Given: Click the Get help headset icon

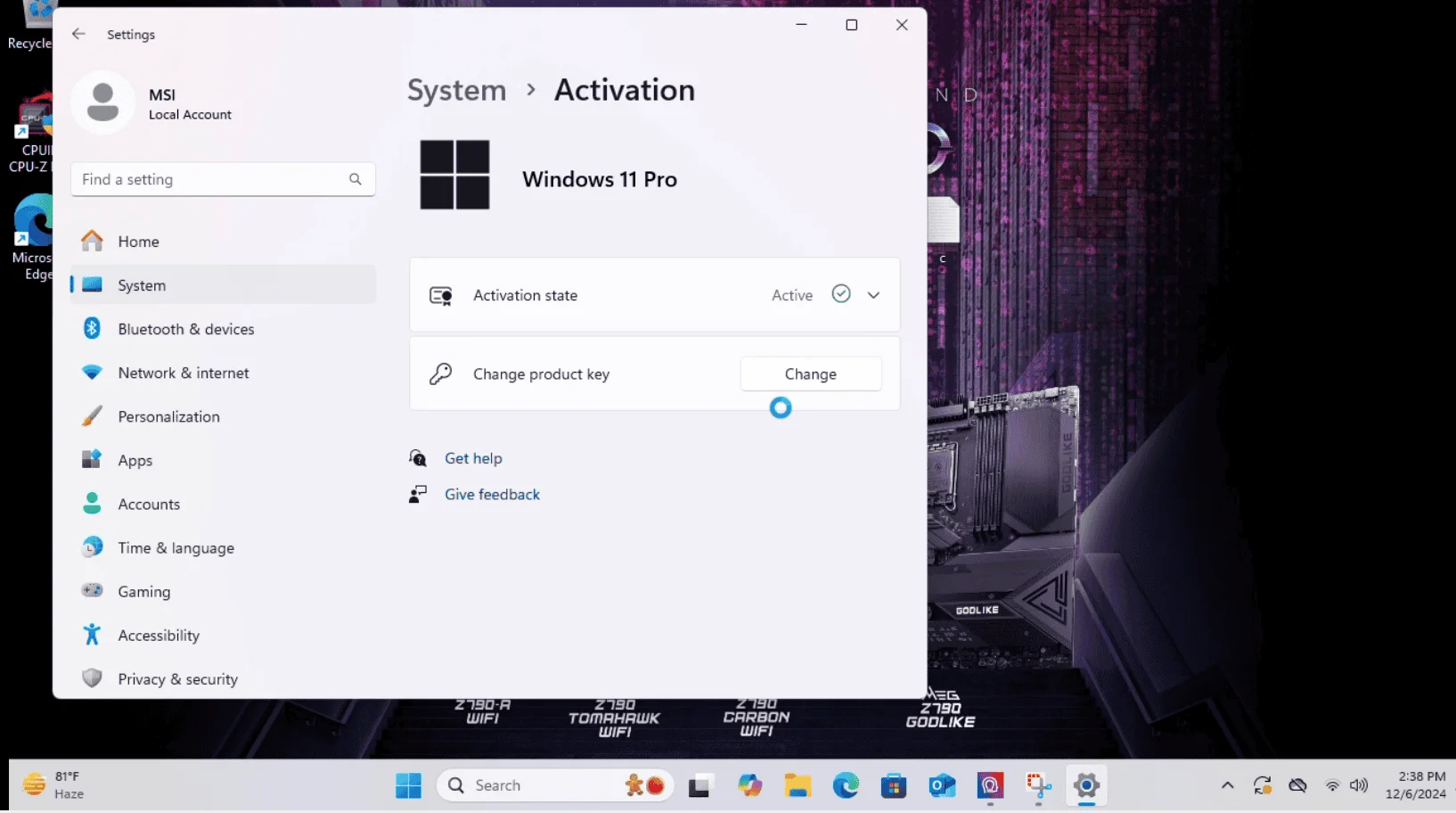Looking at the screenshot, I should point(418,458).
